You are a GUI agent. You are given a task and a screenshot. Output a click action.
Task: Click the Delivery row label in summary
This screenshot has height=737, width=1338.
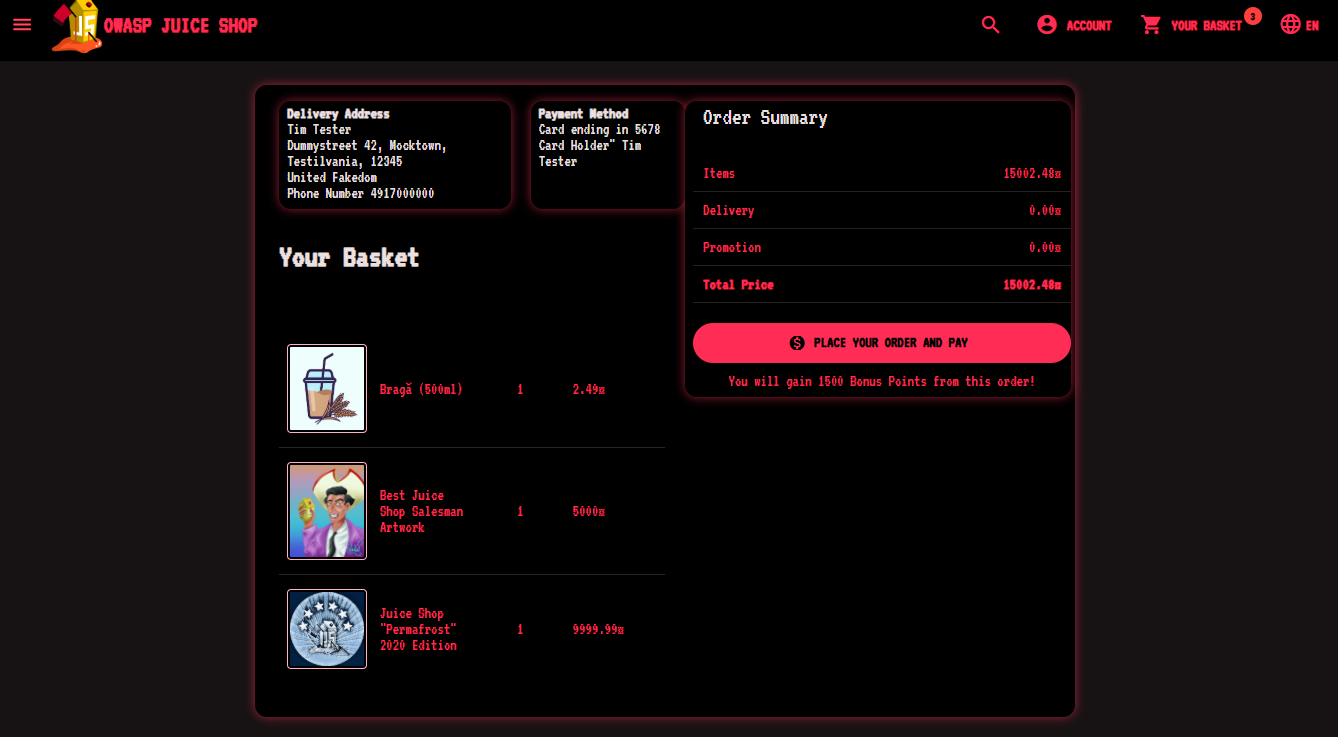coord(728,210)
